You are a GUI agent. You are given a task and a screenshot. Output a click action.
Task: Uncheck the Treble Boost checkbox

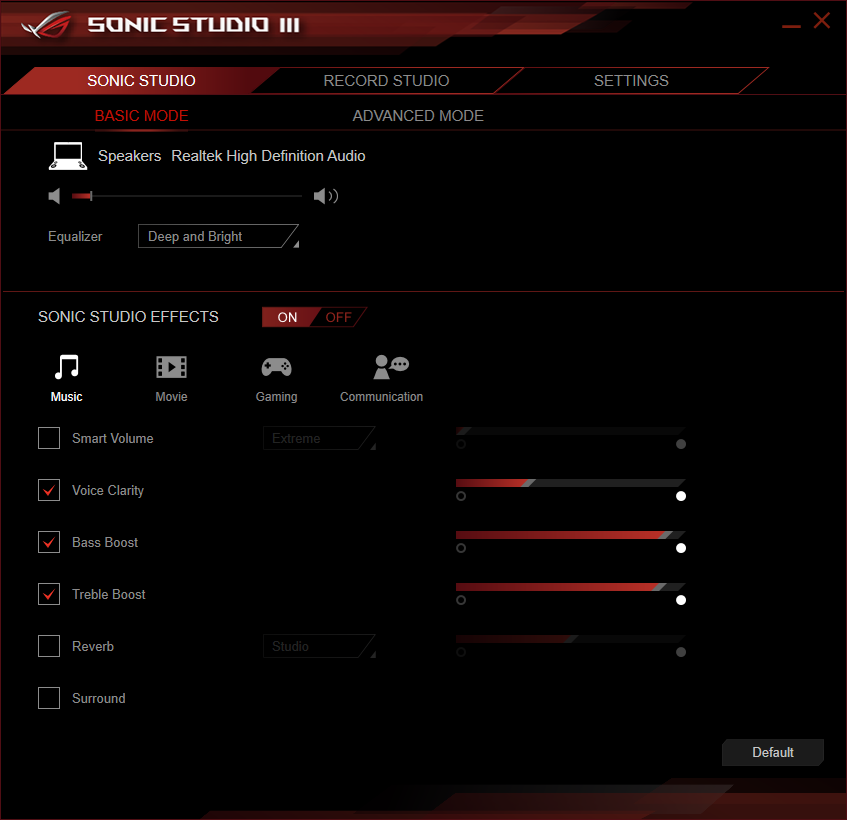click(x=49, y=594)
